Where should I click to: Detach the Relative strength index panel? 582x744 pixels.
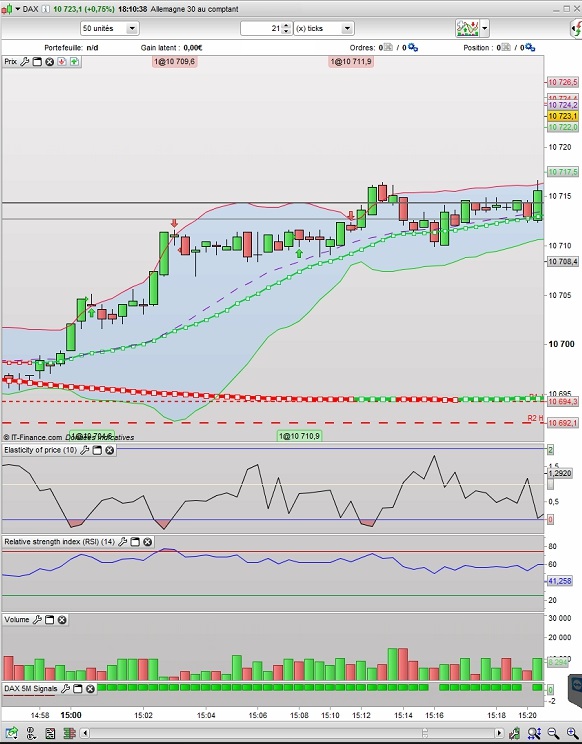pos(135,542)
